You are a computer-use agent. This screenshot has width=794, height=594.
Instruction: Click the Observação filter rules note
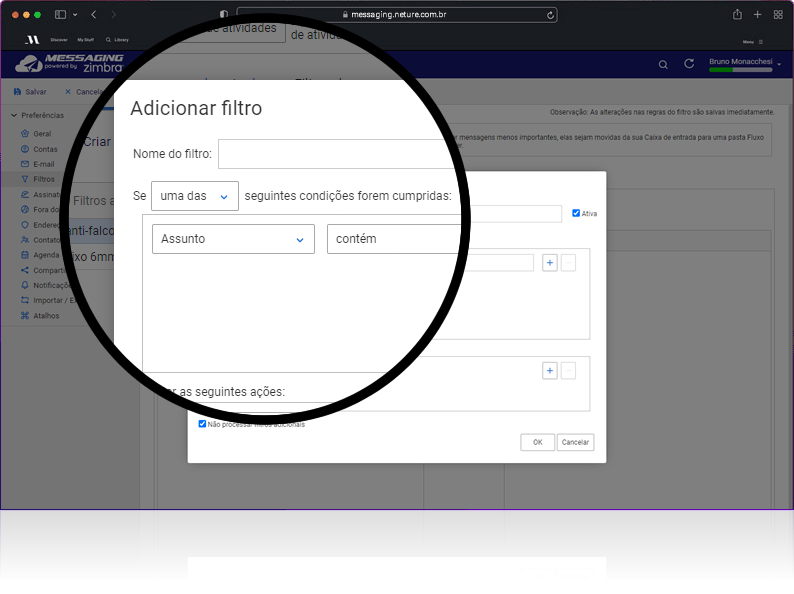tap(662, 112)
